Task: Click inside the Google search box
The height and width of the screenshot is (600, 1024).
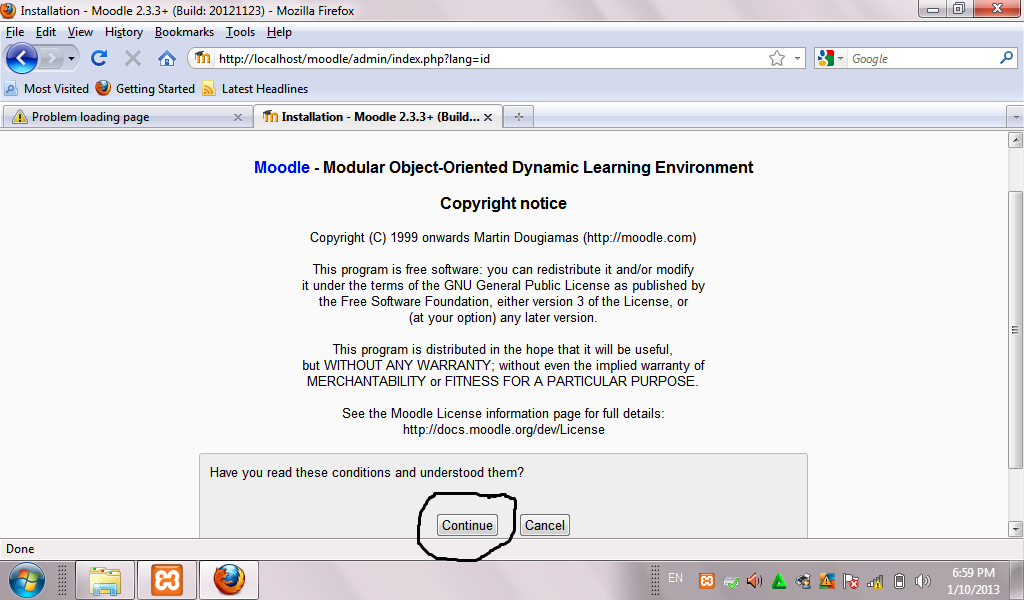Action: tap(922, 59)
